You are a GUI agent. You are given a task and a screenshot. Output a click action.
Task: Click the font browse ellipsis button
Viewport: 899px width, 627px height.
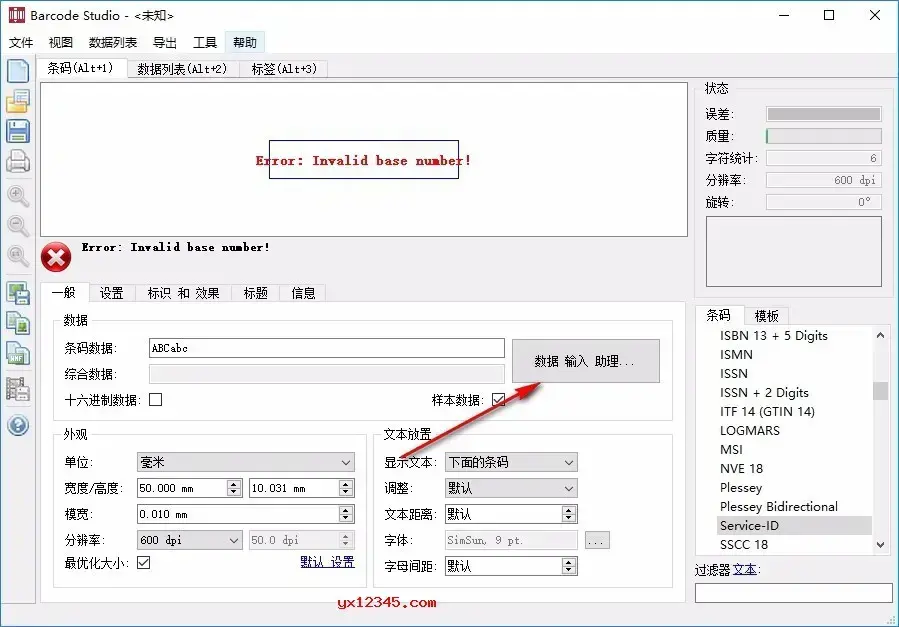tap(597, 540)
